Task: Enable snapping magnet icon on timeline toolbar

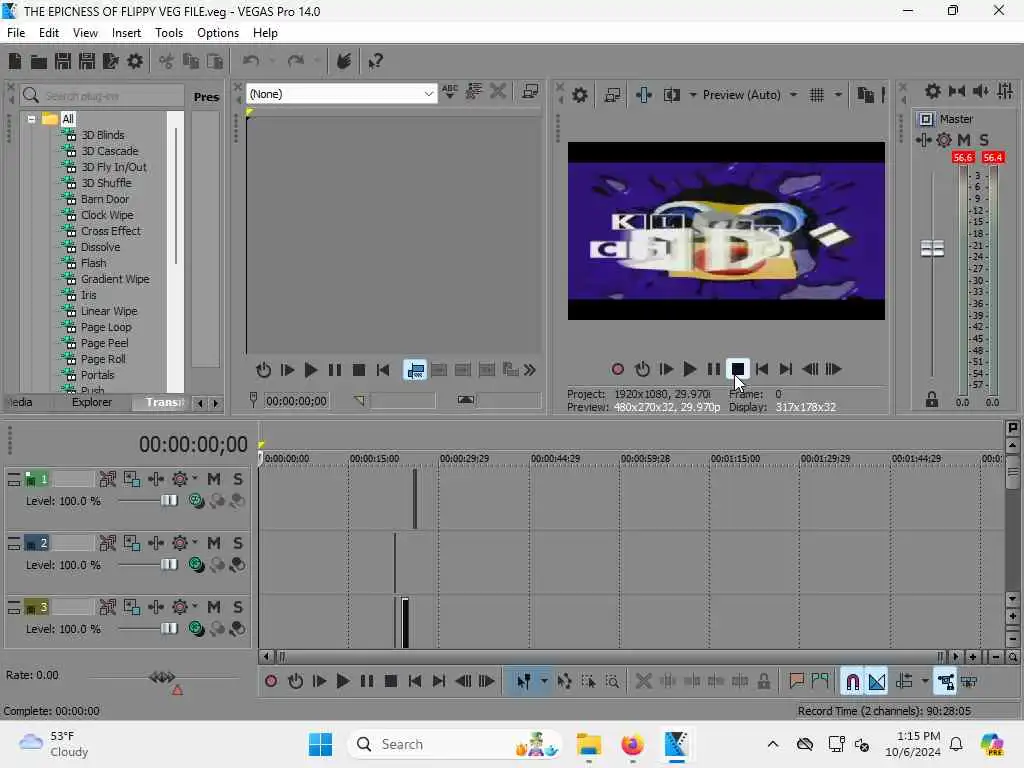Action: click(x=852, y=682)
